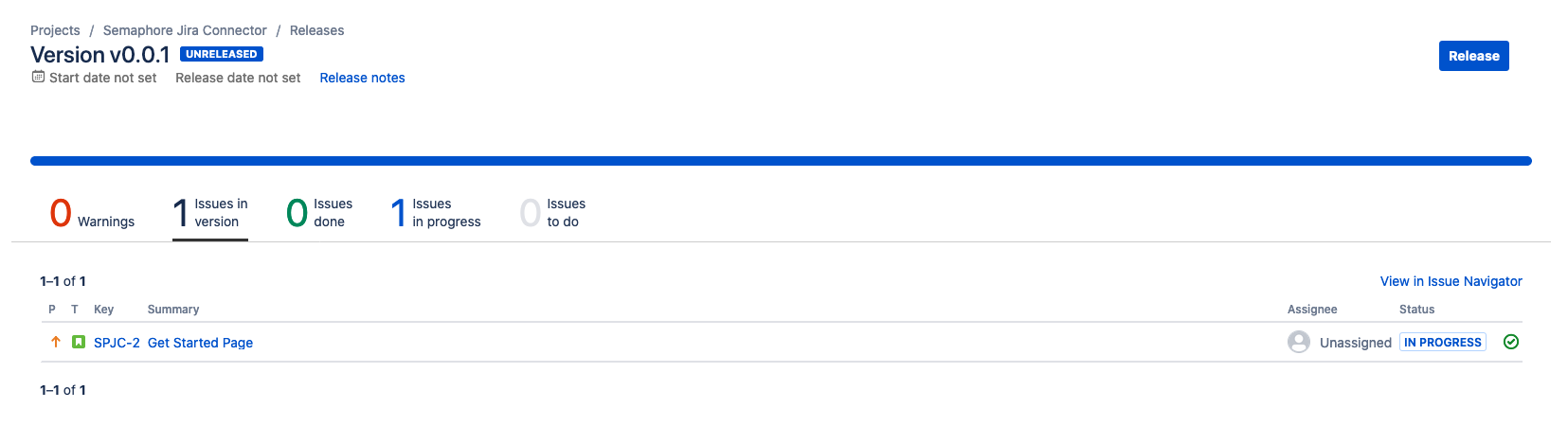The image size is (1568, 426).
Task: Select the Issues in progress tab
Action: 436,213
